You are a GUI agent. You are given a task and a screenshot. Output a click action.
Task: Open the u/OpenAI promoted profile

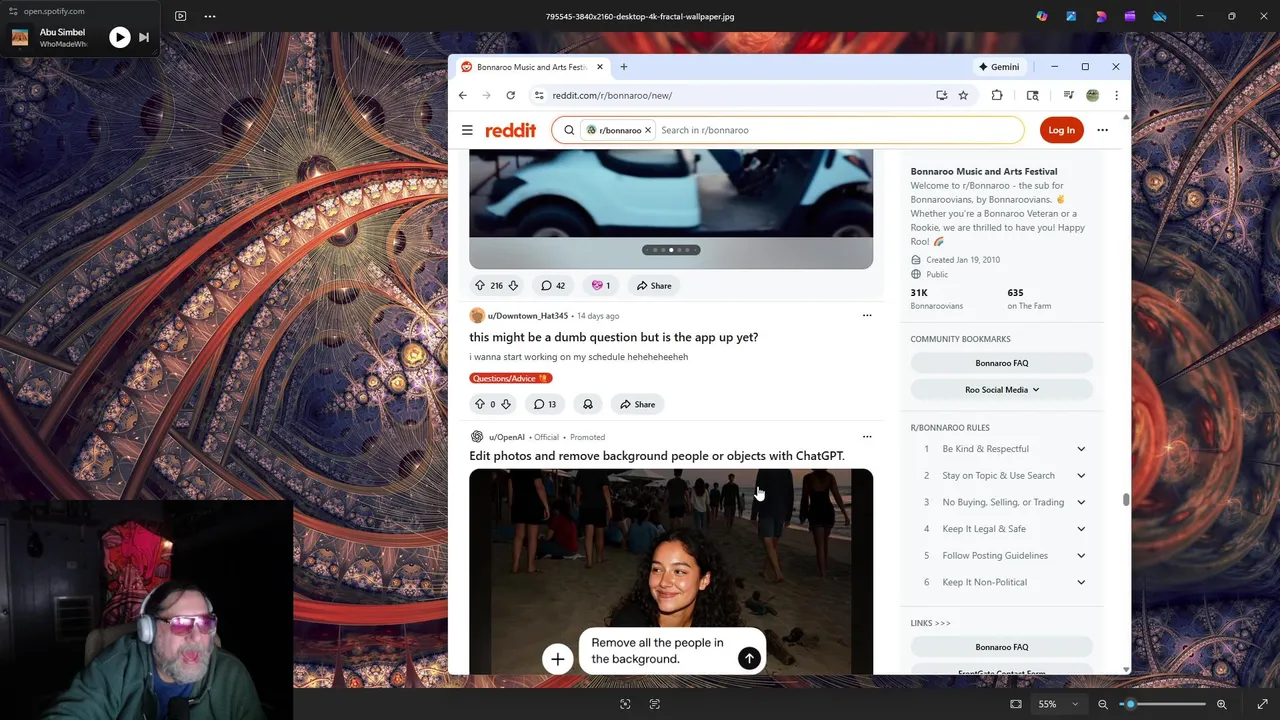(506, 437)
